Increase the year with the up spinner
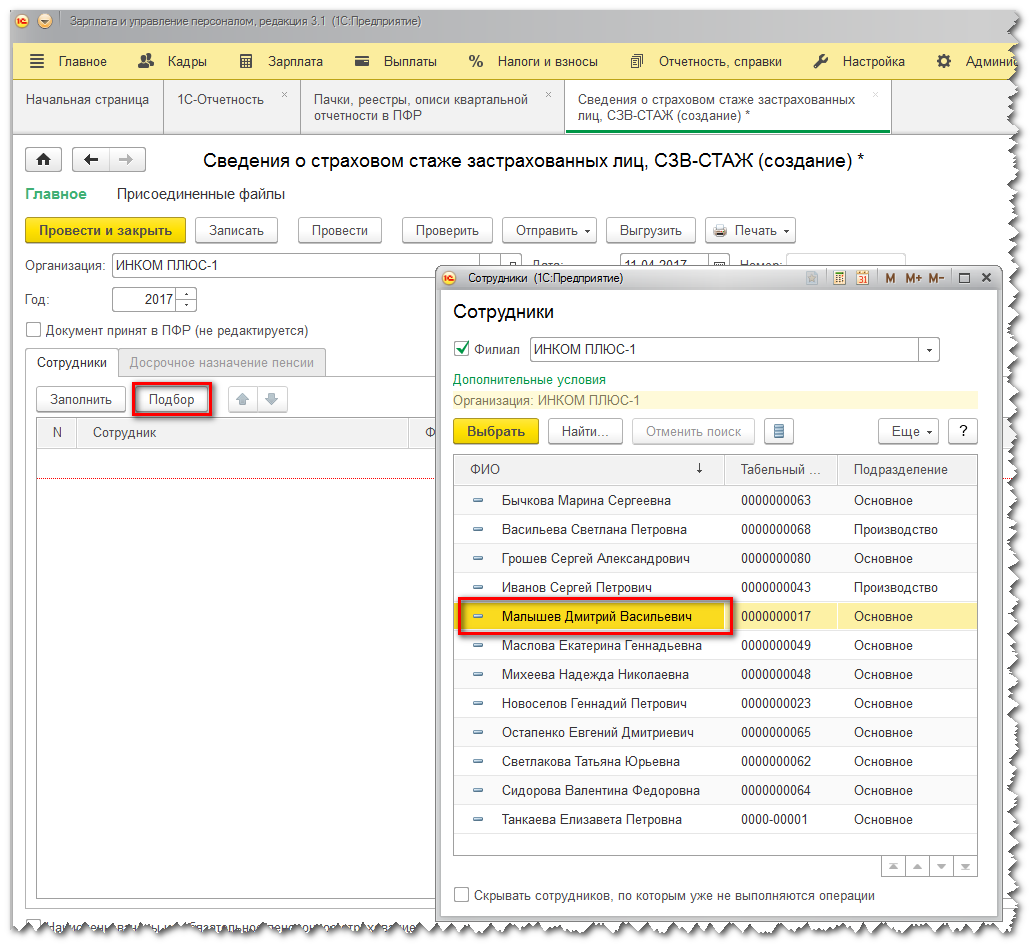 click(x=188, y=294)
